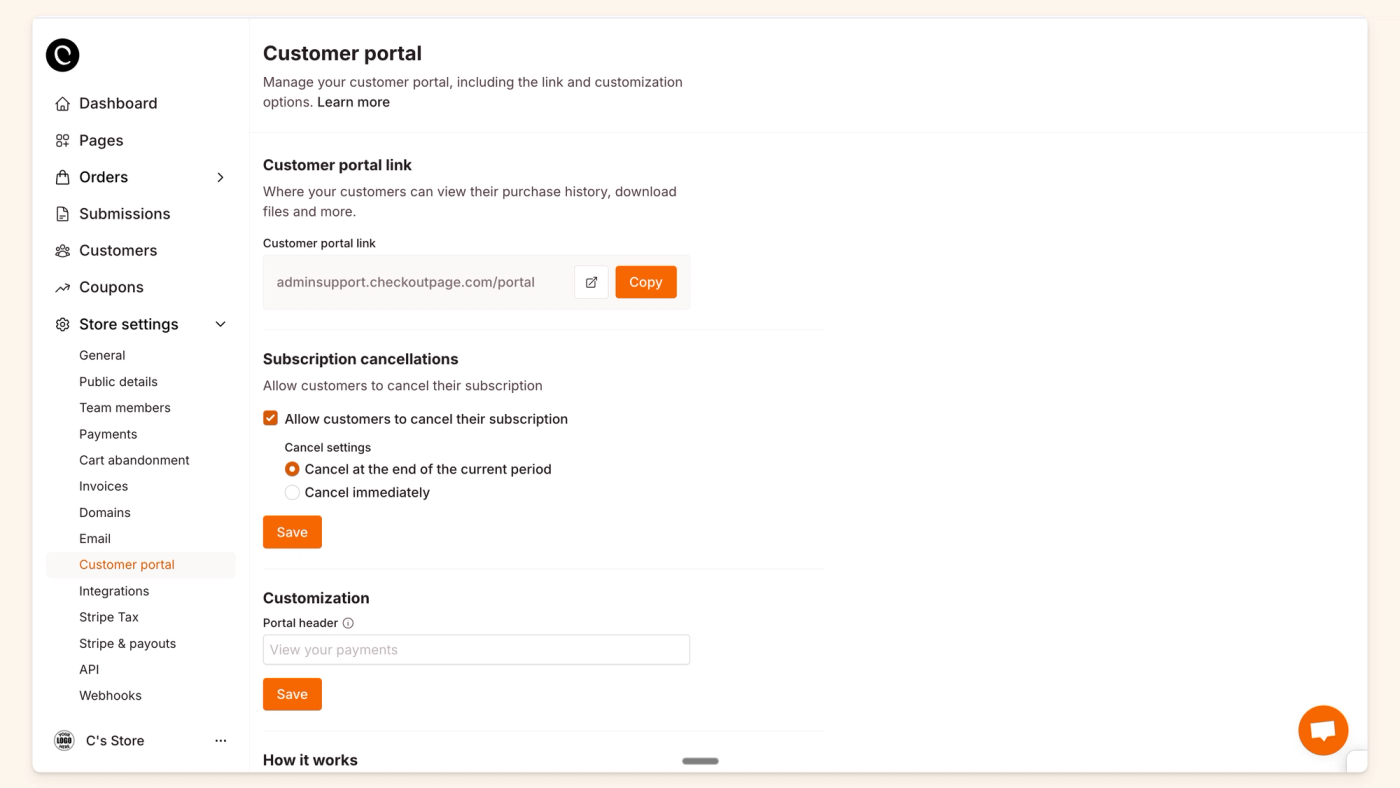Select the Coupons icon

tap(61, 287)
